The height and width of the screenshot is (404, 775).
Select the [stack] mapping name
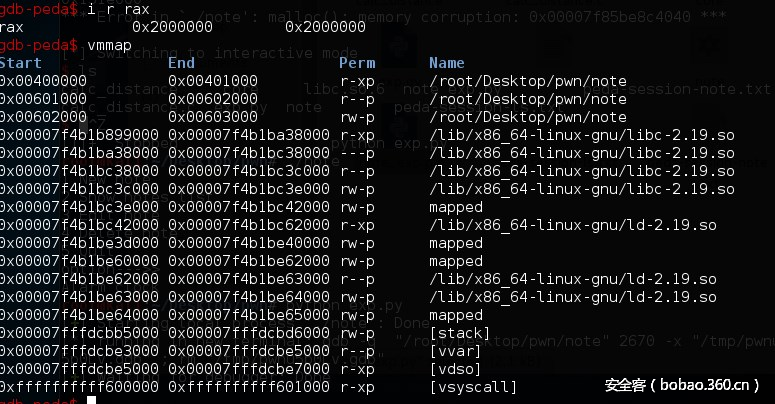(x=459, y=332)
